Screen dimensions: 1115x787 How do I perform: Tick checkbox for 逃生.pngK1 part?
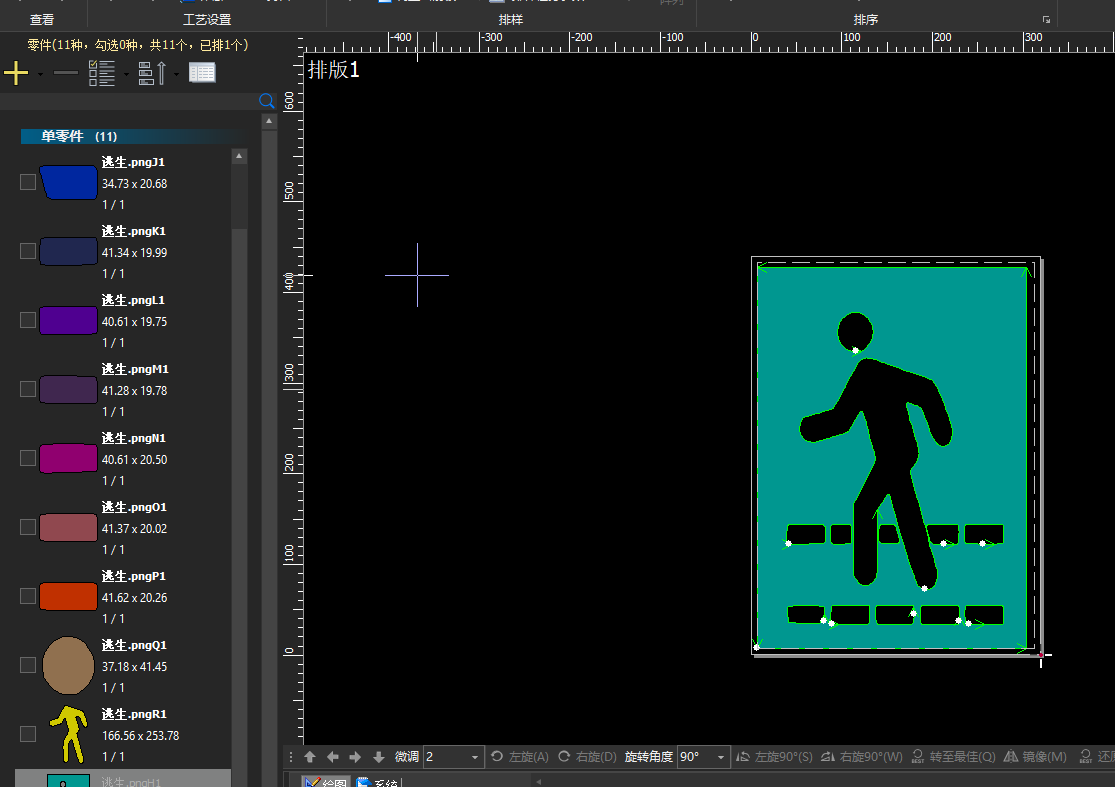[28, 251]
